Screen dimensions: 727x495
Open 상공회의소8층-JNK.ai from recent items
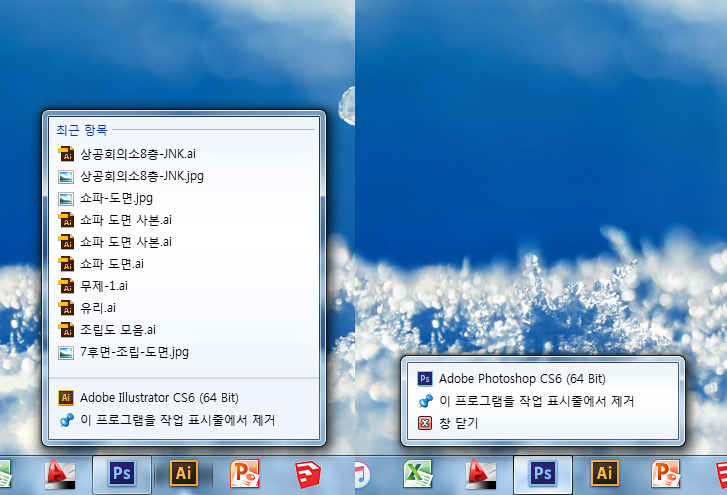click(137, 154)
